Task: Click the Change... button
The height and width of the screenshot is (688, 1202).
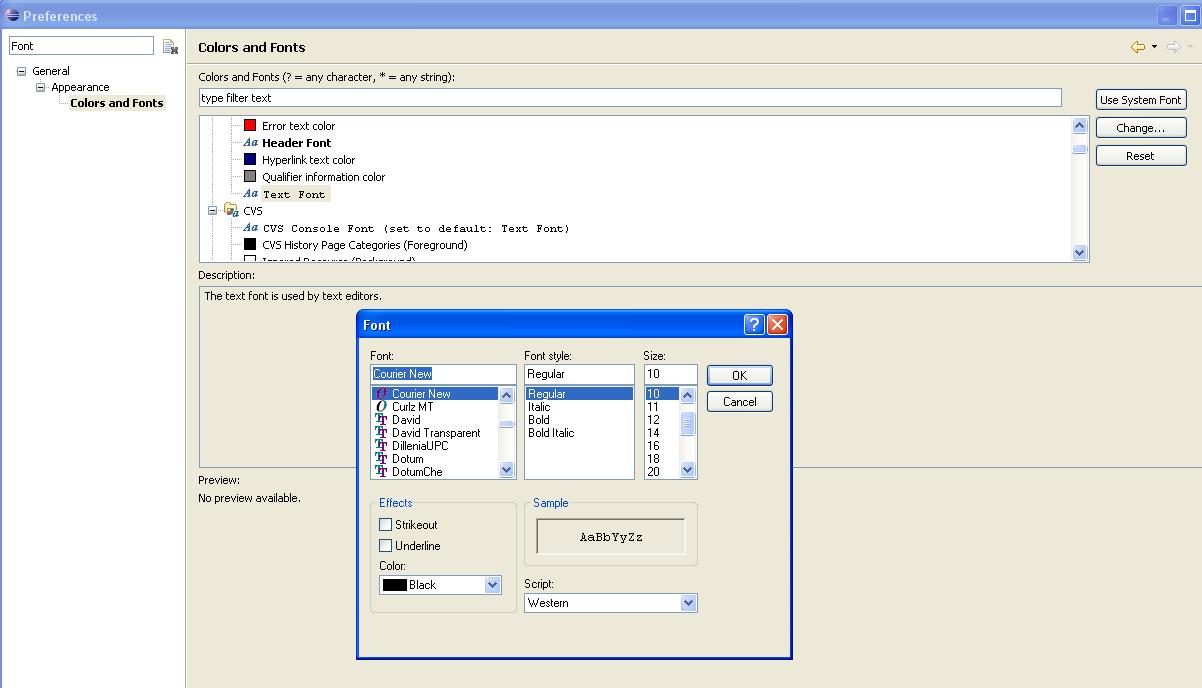Action: [x=1141, y=128]
